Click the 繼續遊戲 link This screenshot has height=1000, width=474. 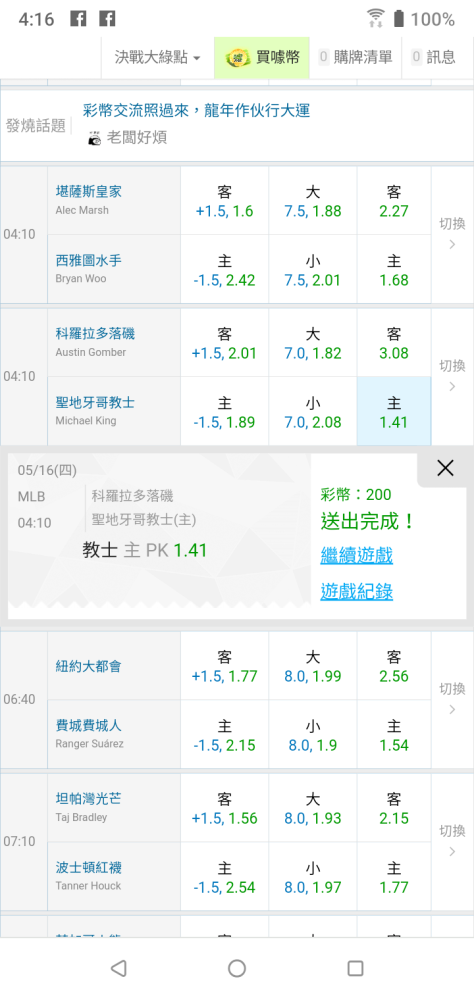[x=357, y=555]
